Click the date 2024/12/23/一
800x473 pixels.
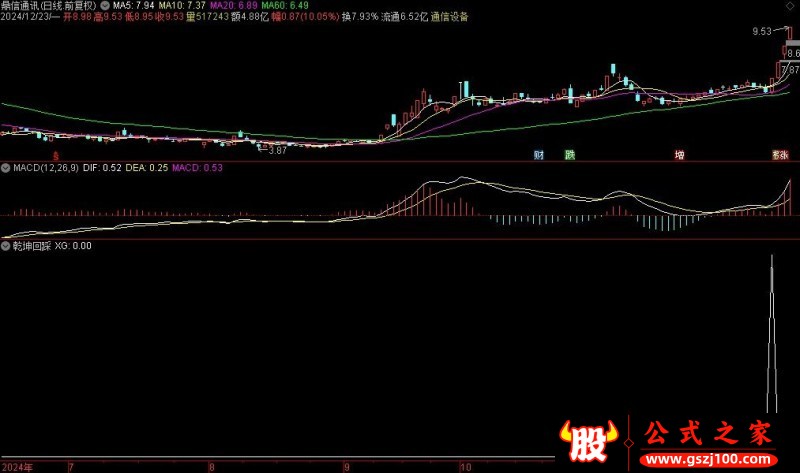[30, 17]
